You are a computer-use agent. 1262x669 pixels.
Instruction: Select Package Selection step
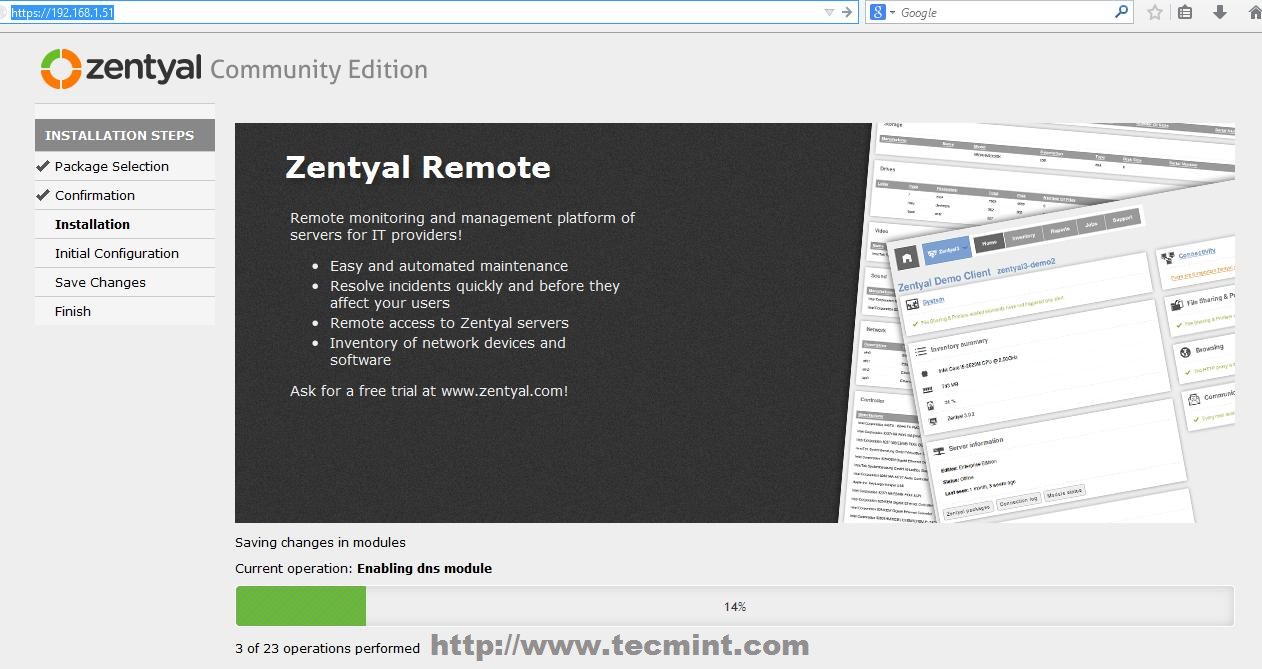click(x=112, y=166)
